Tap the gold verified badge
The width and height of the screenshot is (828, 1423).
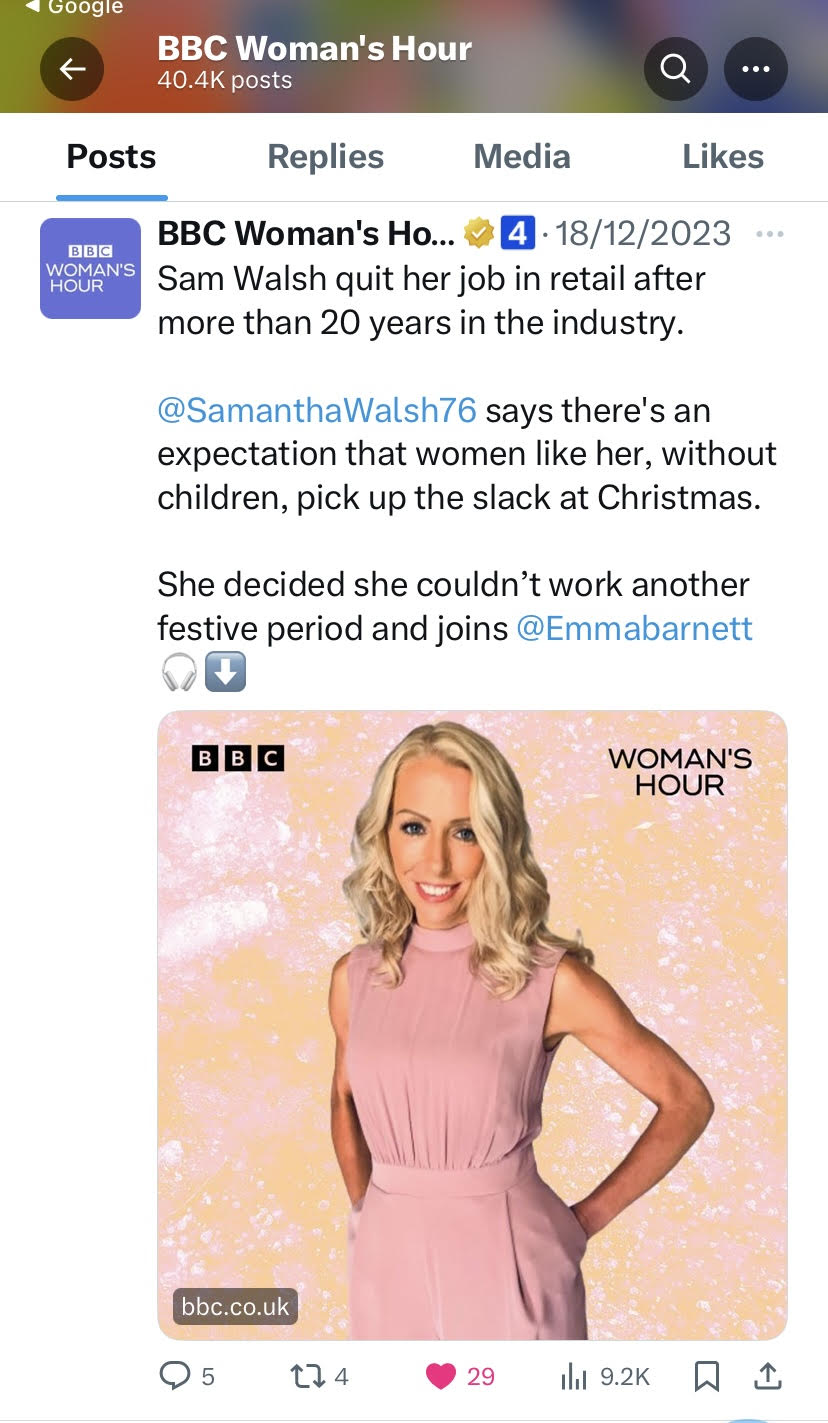pos(480,235)
